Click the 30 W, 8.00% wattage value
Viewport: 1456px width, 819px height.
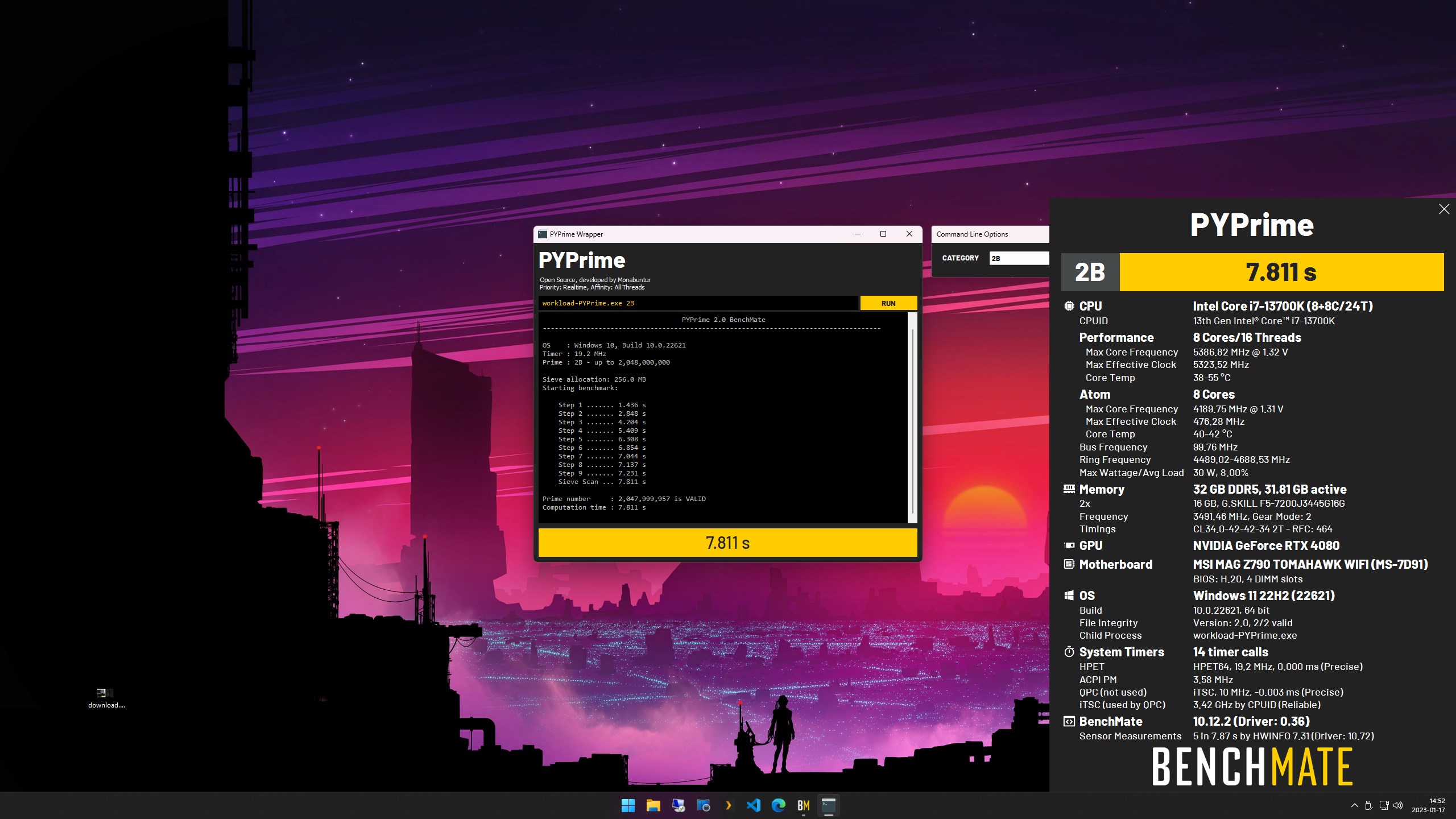[1221, 473]
